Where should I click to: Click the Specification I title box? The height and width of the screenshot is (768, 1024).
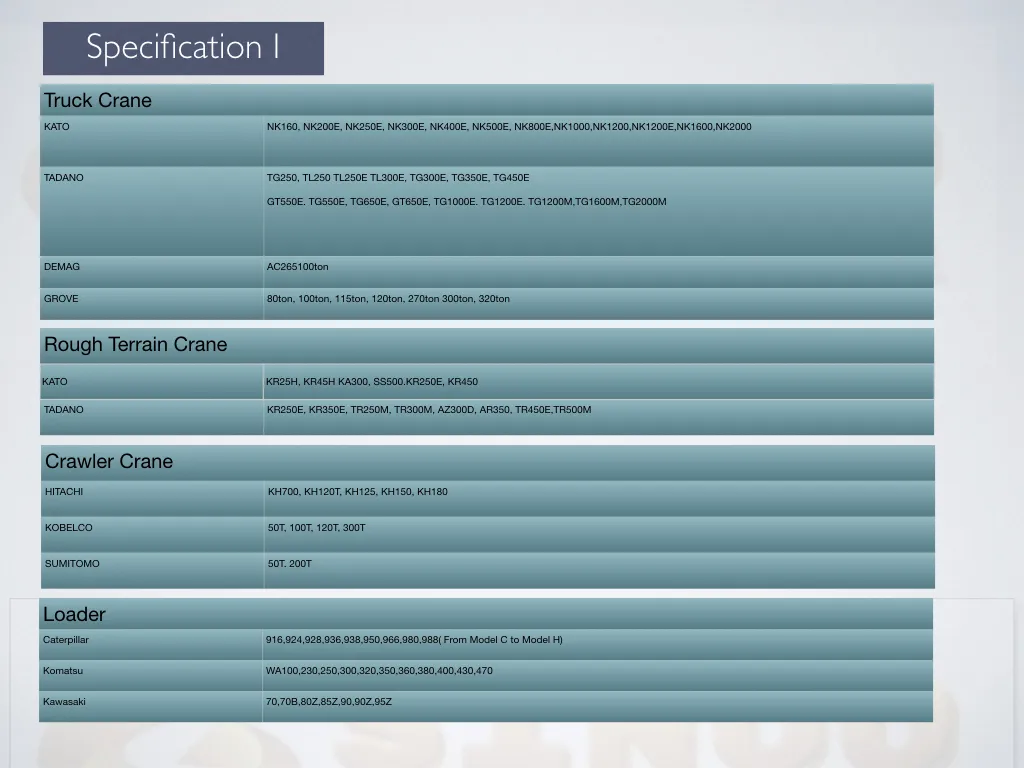click(x=183, y=48)
